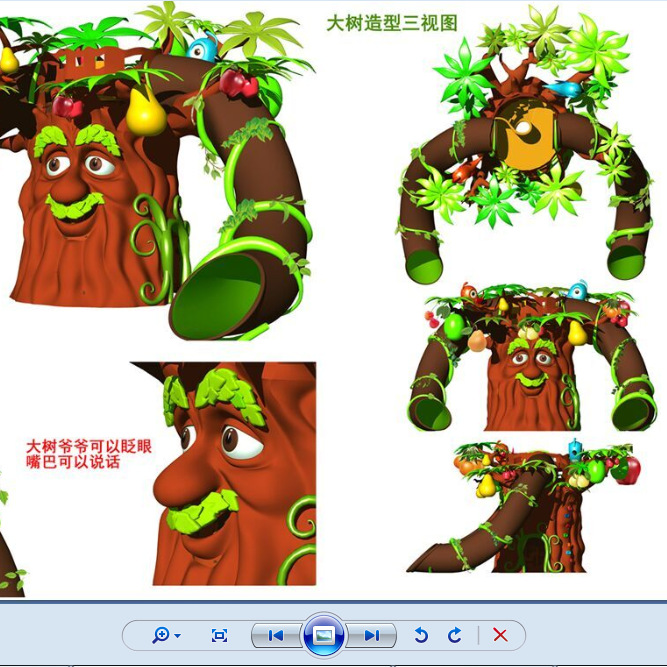Open the zoom level dropdown arrow
This screenshot has width=667, height=667.
[x=178, y=636]
